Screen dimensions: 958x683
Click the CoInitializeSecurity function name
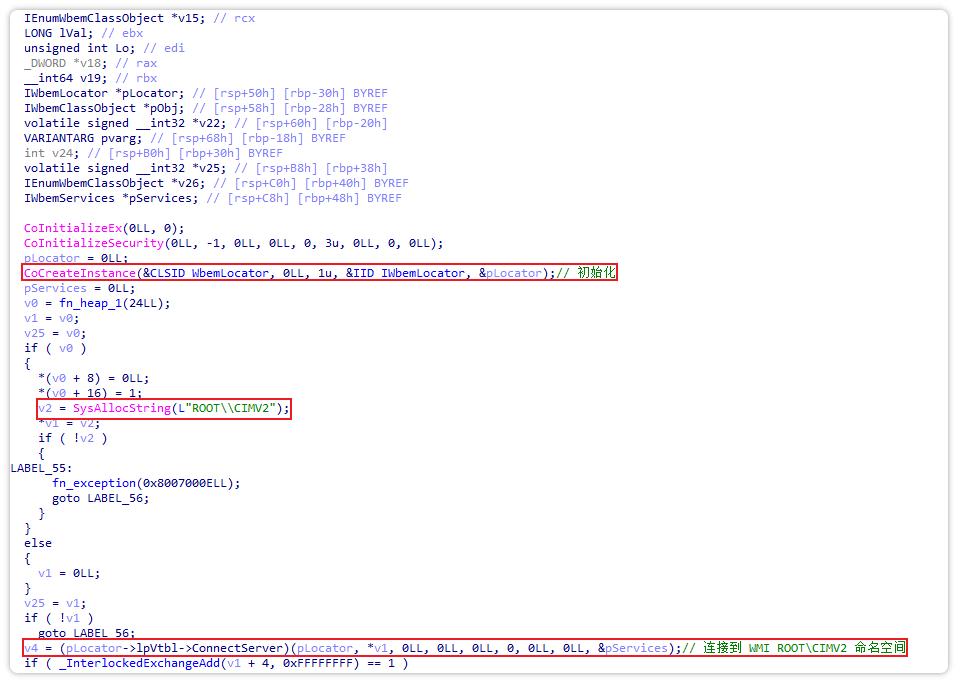click(93, 243)
